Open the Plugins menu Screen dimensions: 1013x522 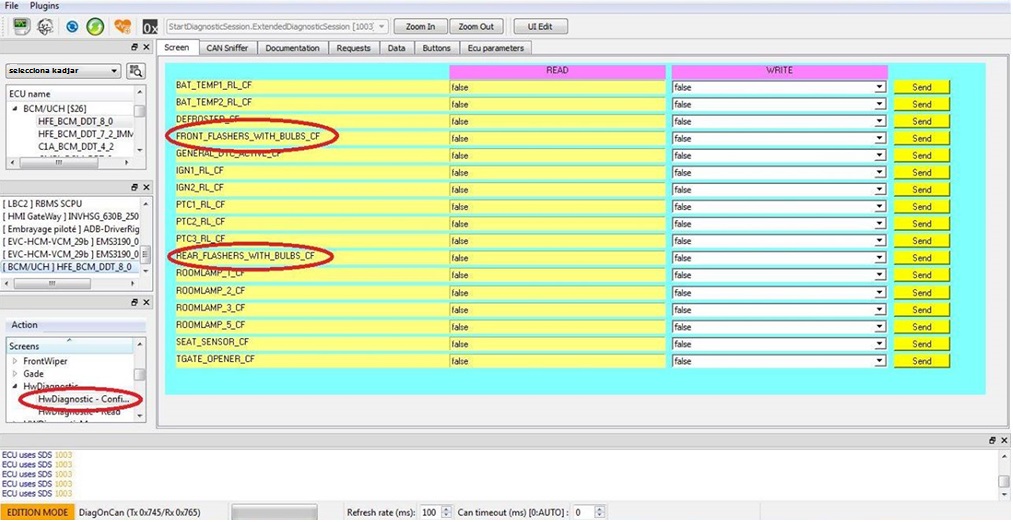pyautogui.click(x=45, y=6)
